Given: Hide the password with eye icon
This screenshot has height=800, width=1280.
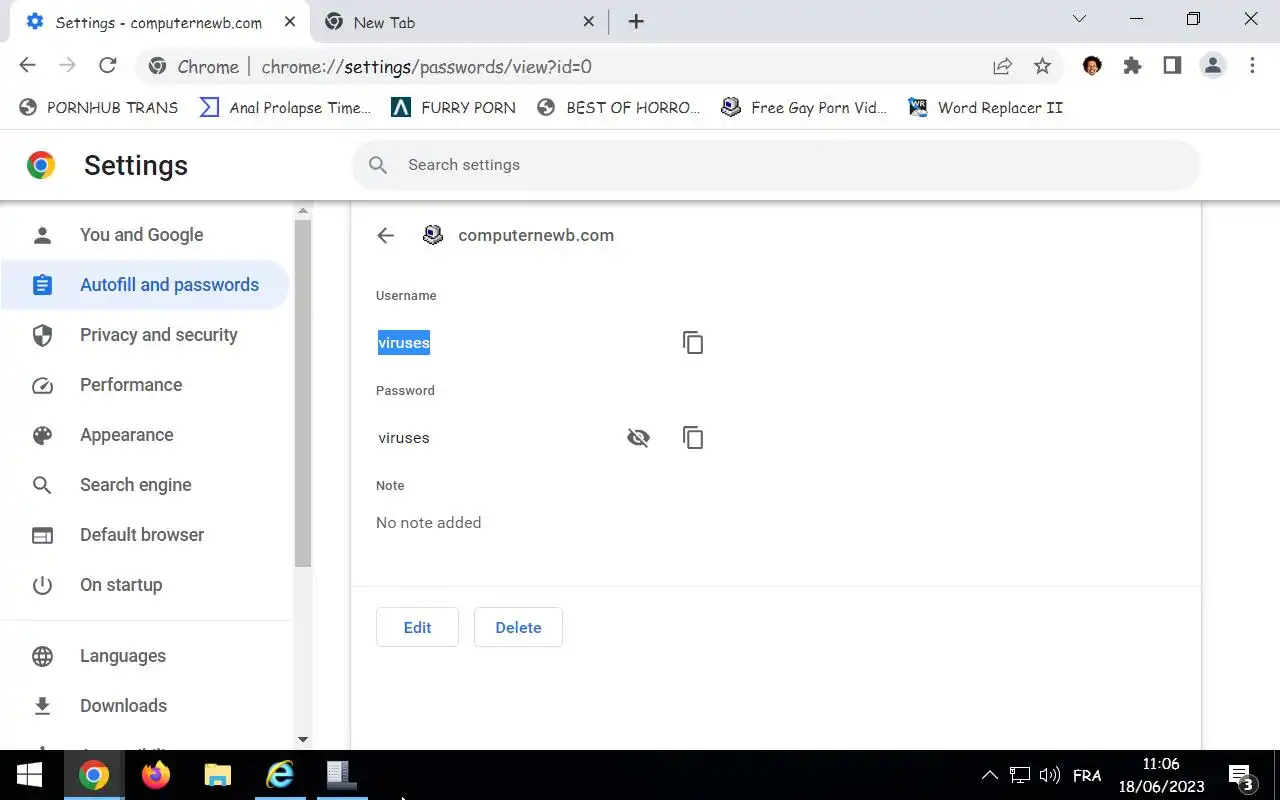Looking at the screenshot, I should [x=638, y=438].
